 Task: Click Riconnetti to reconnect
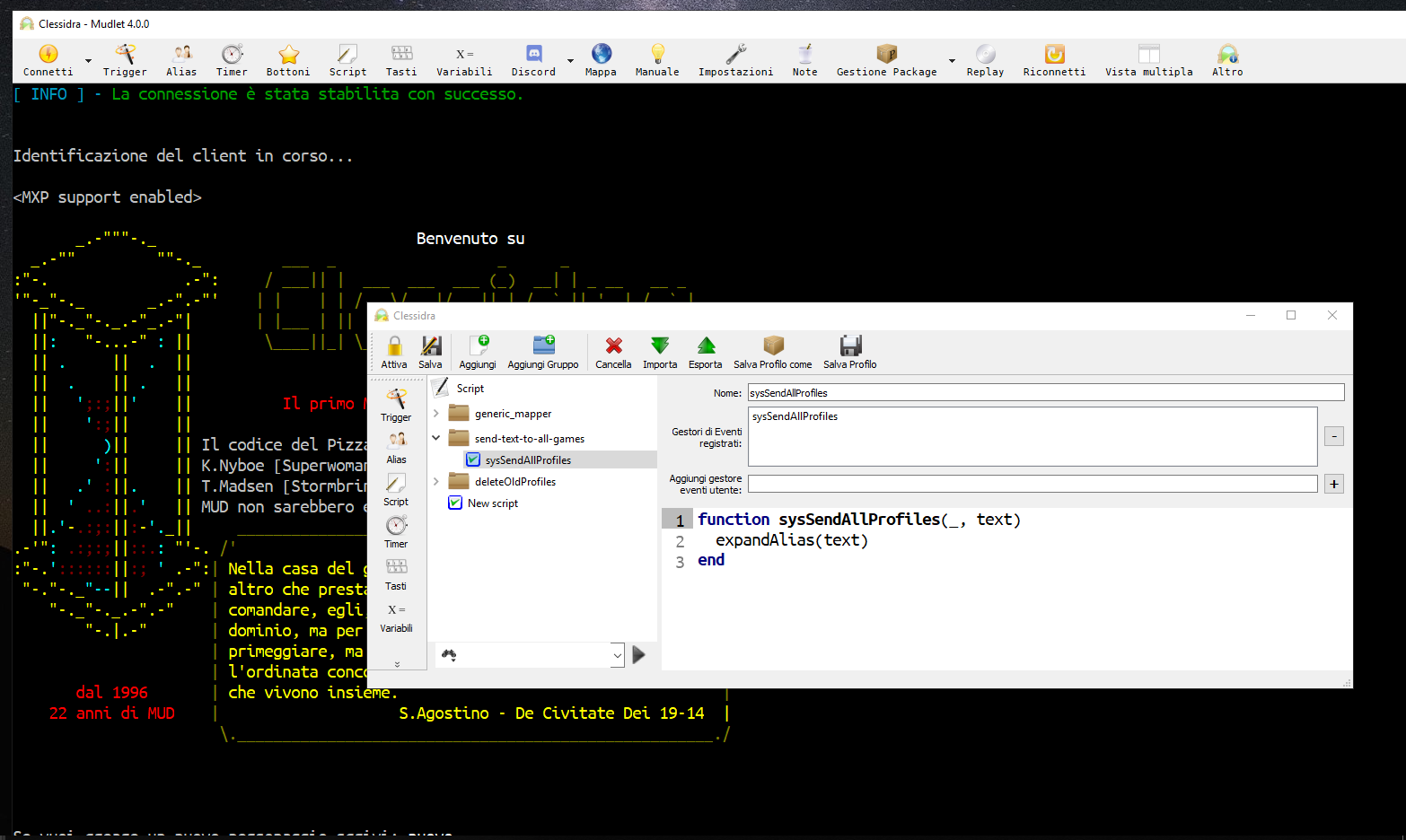(1054, 60)
